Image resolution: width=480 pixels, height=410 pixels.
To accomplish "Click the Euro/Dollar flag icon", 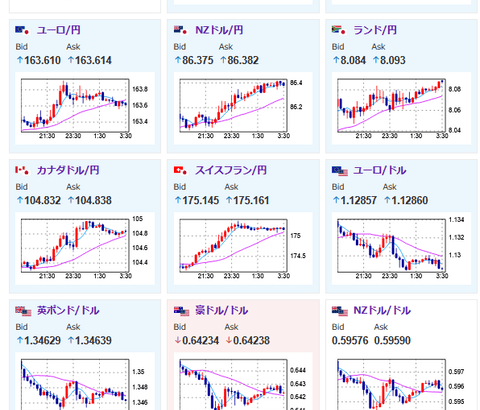I will tap(340, 171).
